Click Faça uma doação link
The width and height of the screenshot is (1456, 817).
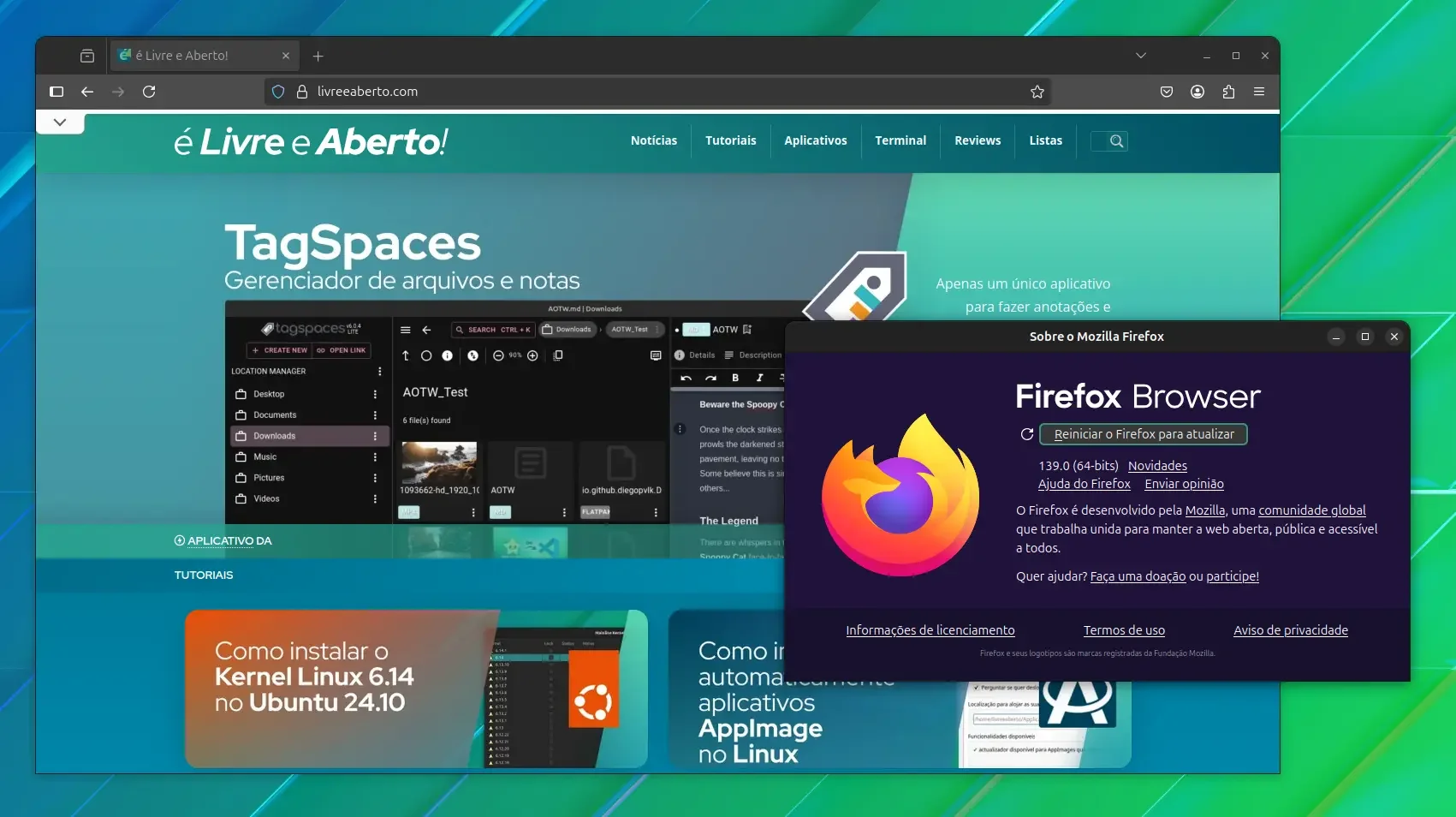coord(1138,576)
